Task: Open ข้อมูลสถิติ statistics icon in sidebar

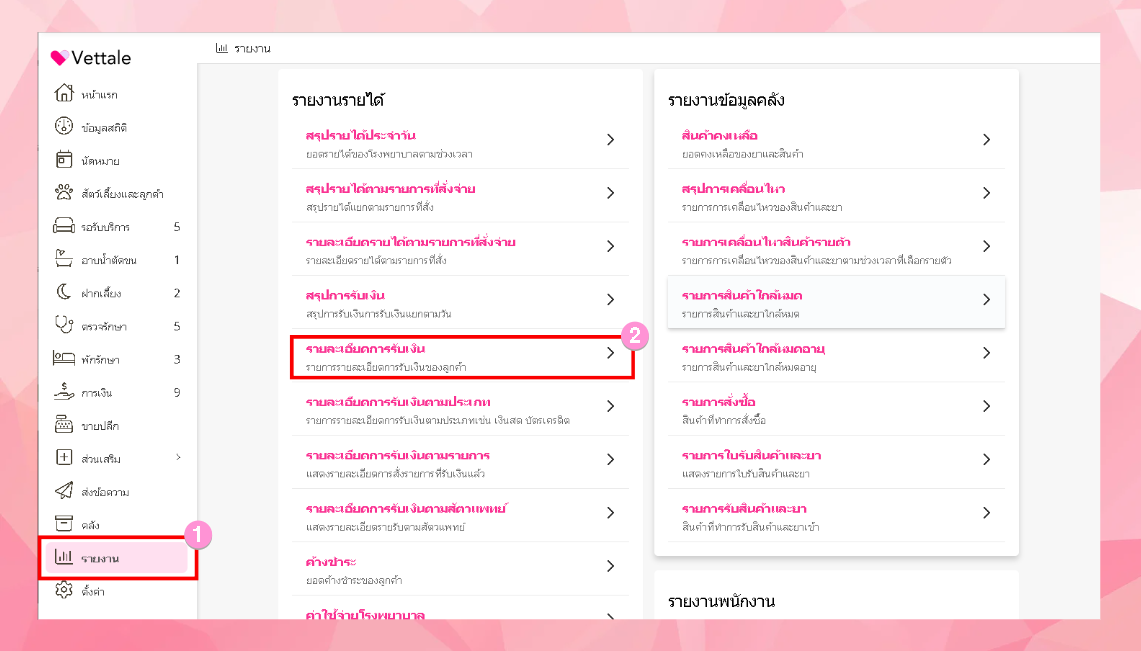Action: 64,127
